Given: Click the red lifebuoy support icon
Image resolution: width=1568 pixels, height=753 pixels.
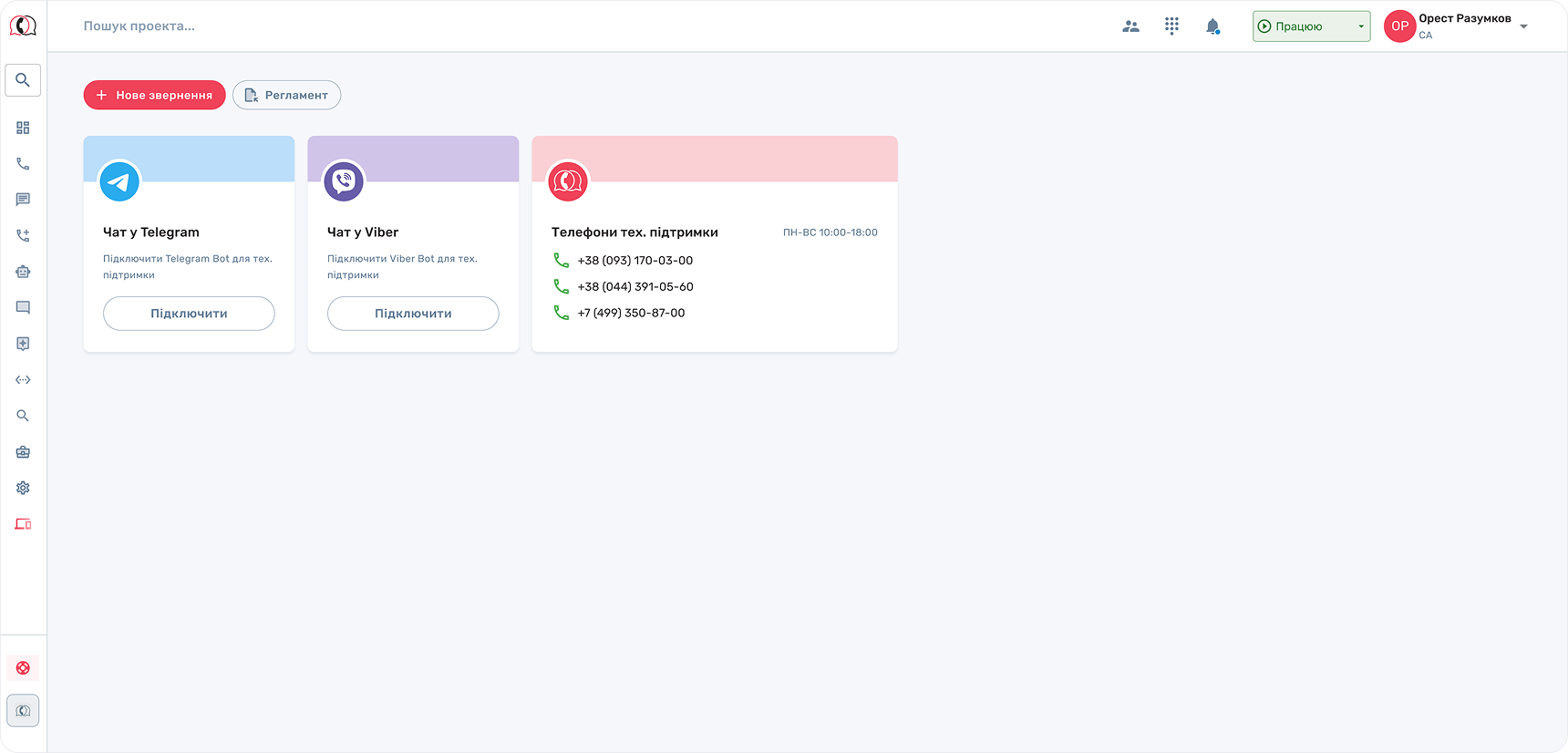Looking at the screenshot, I should point(23,668).
